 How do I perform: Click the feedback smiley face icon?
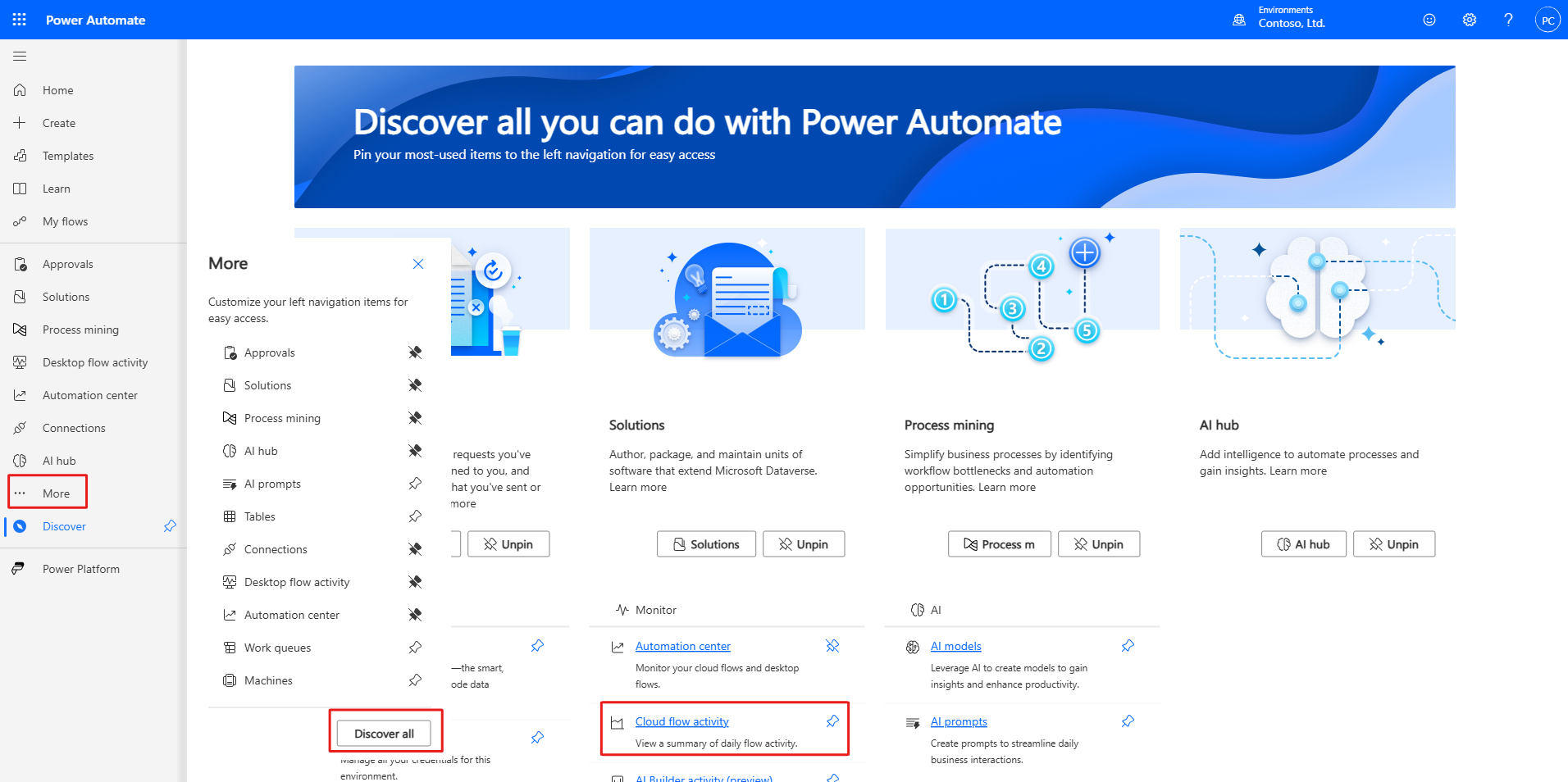tap(1429, 20)
